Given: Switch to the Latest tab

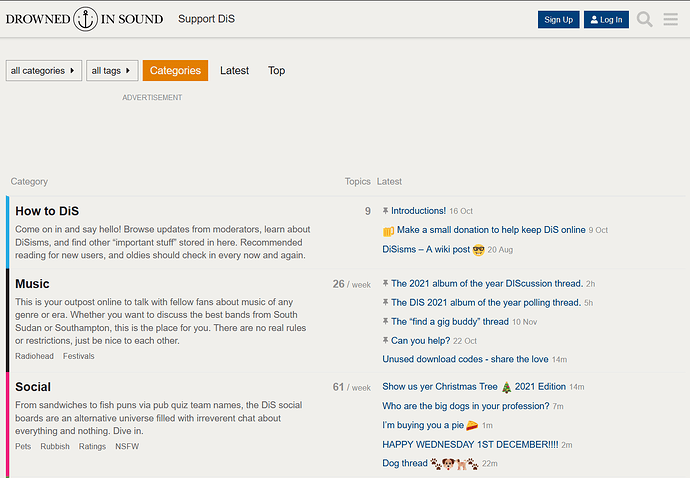Looking at the screenshot, I should (234, 70).
